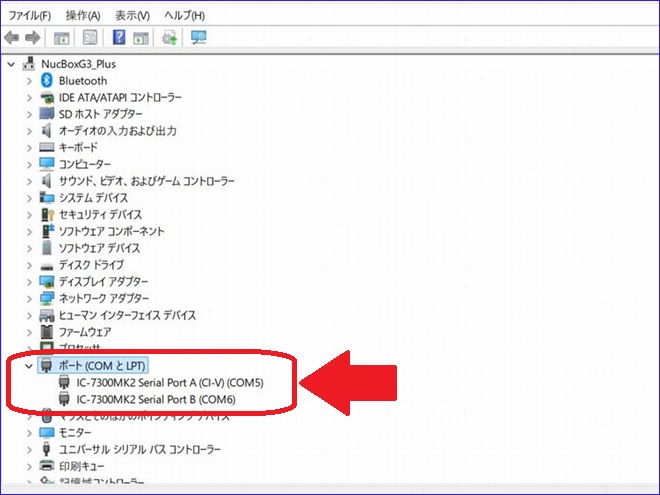This screenshot has height=495, width=660.
Task: Select IC-7300MK2 Serial Port A (CI-V) (COM5)
Action: click(170, 382)
